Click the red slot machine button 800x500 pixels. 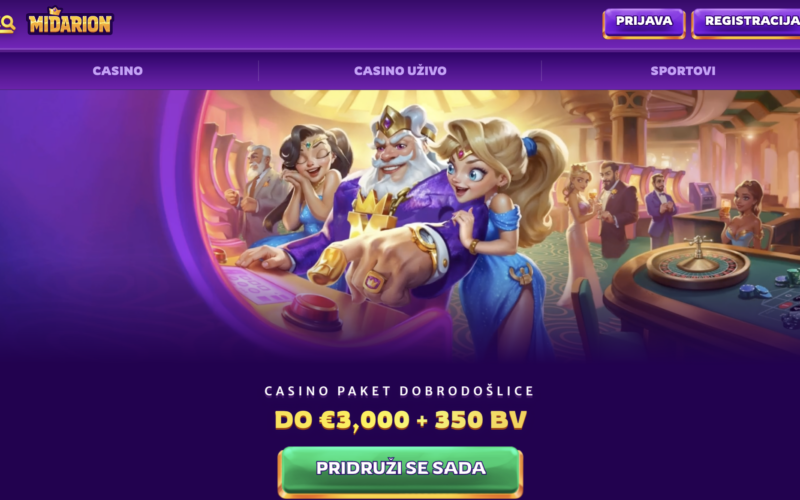[312, 309]
